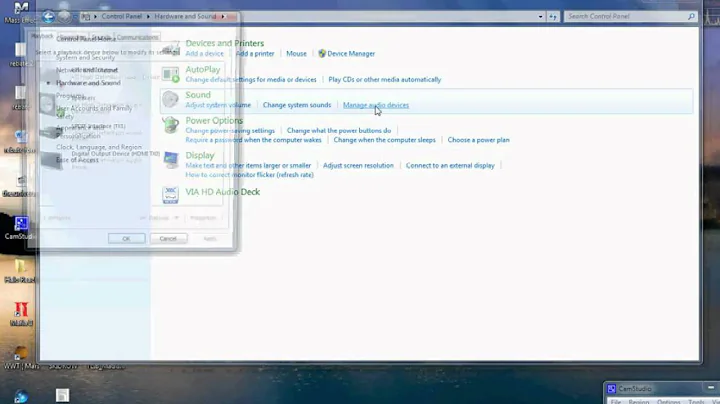Switch to Playback tab in Sound dialog

42,36
